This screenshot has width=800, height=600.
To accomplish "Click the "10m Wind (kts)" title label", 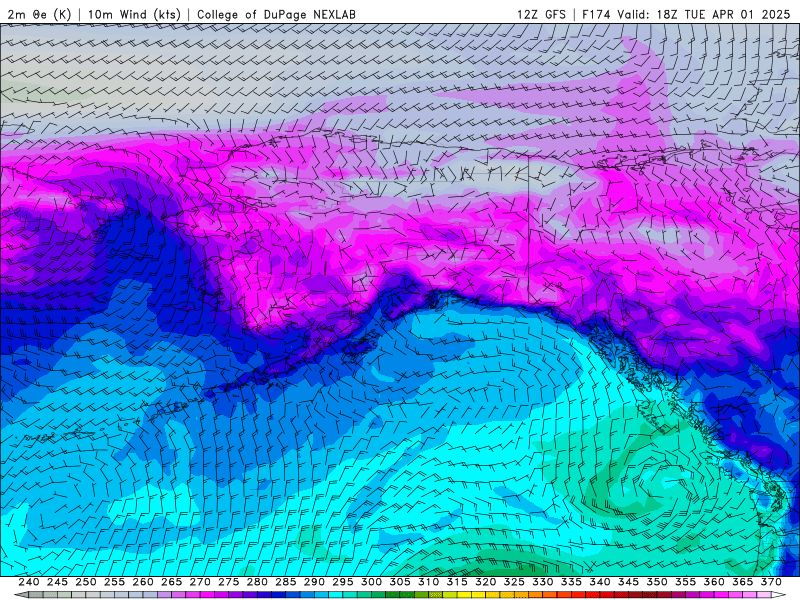I will tap(134, 14).
